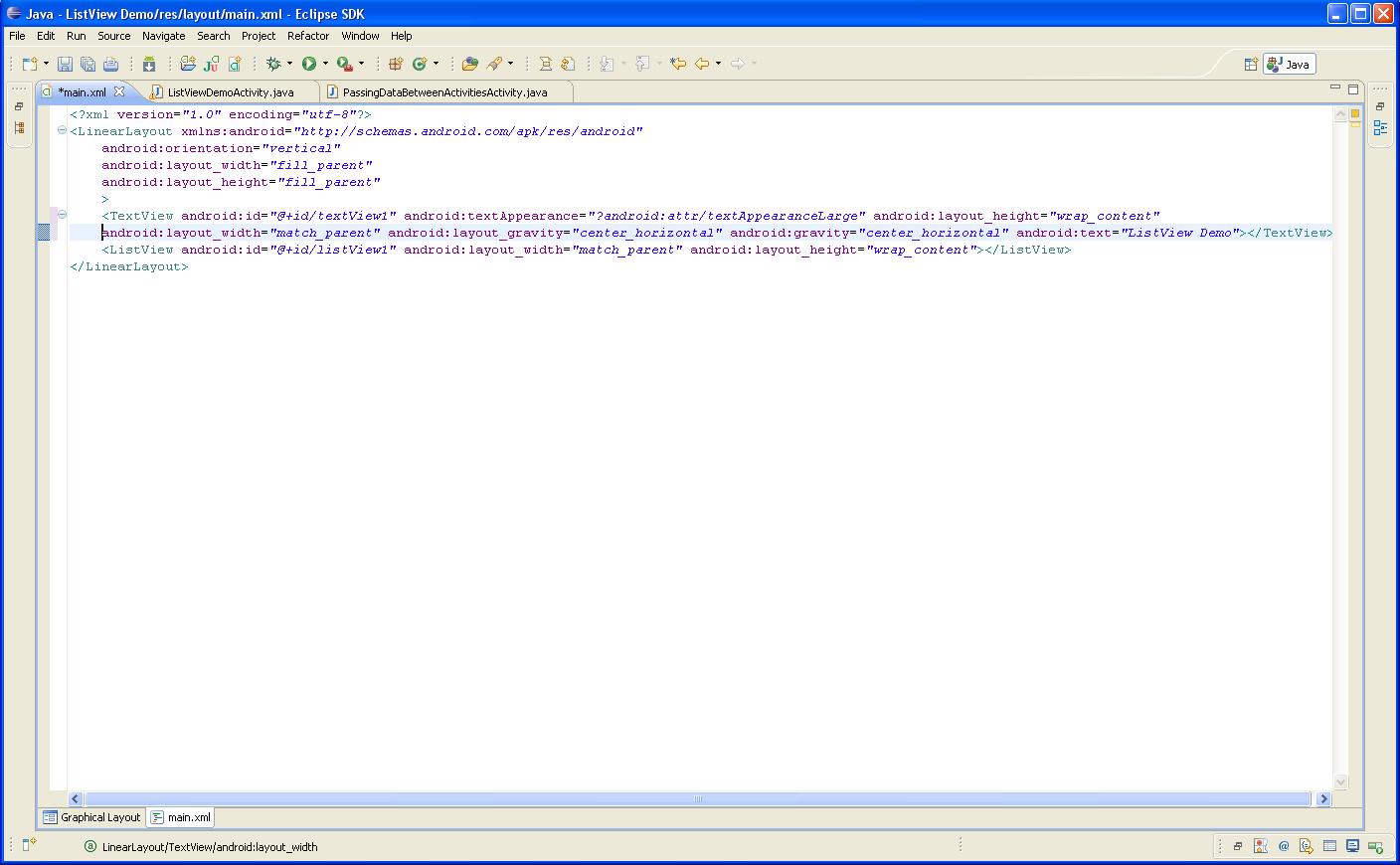Click the Open Perspective icon
Screen dimensions: 1400x865
(1251, 65)
